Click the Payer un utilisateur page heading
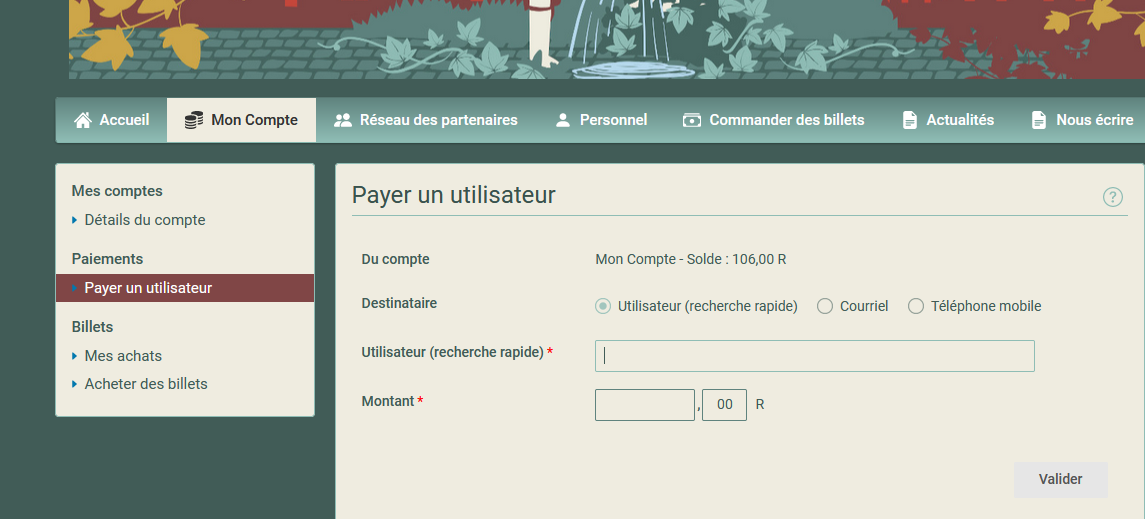This screenshot has width=1145, height=519. (x=453, y=196)
